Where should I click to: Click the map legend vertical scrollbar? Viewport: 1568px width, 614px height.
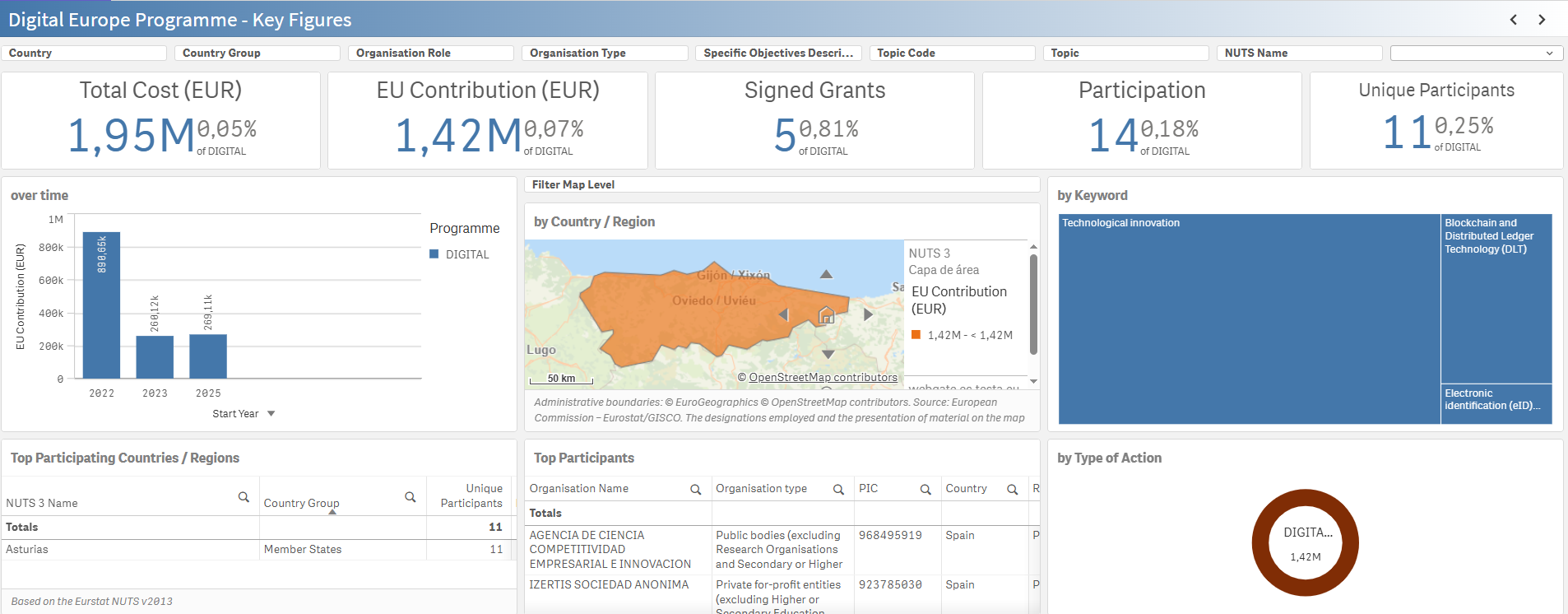(1033, 305)
